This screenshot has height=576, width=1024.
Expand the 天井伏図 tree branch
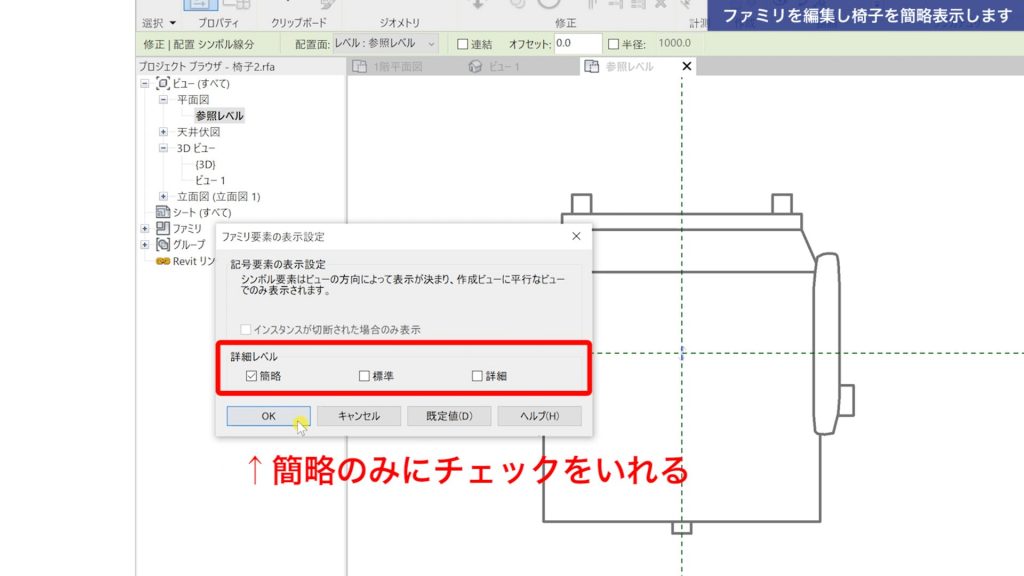[x=164, y=130]
